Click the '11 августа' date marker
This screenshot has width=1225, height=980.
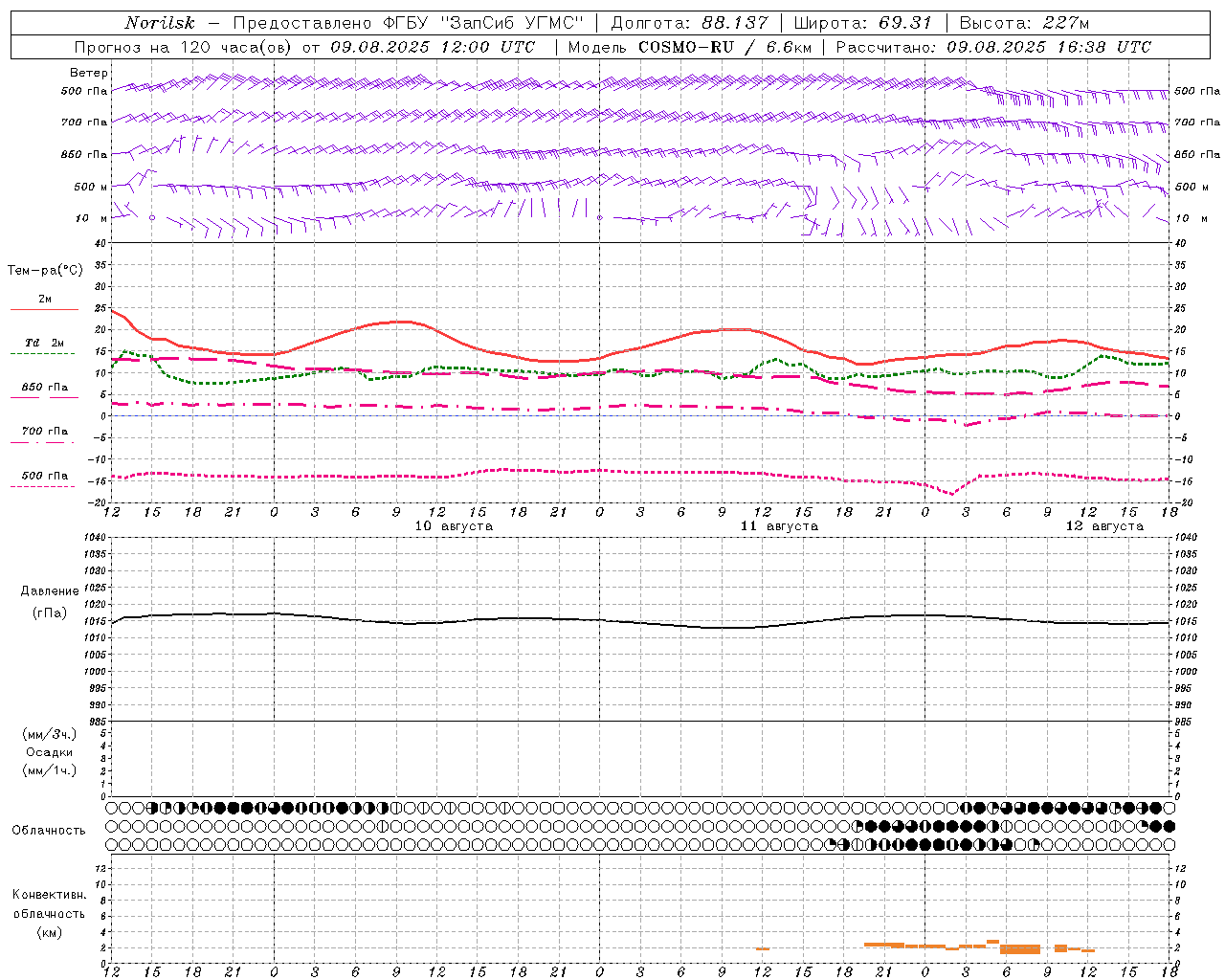(779, 526)
